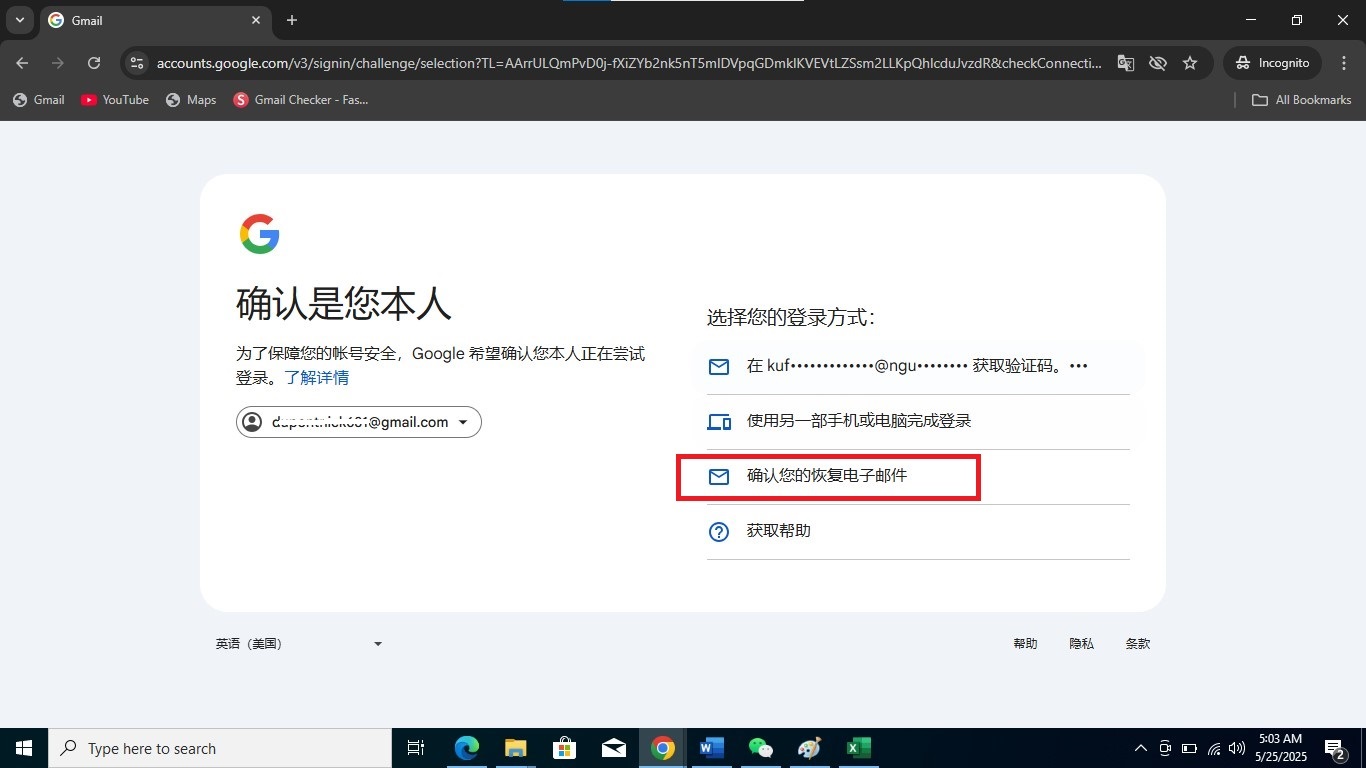Switch to the Gmail browser tab
The image size is (1366, 768).
pos(140,20)
